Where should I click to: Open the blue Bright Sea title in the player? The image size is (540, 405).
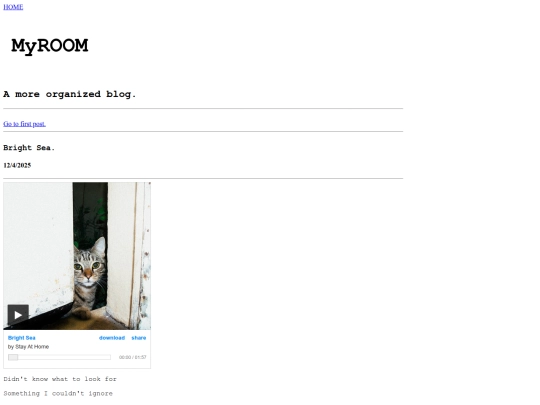tap(22, 338)
